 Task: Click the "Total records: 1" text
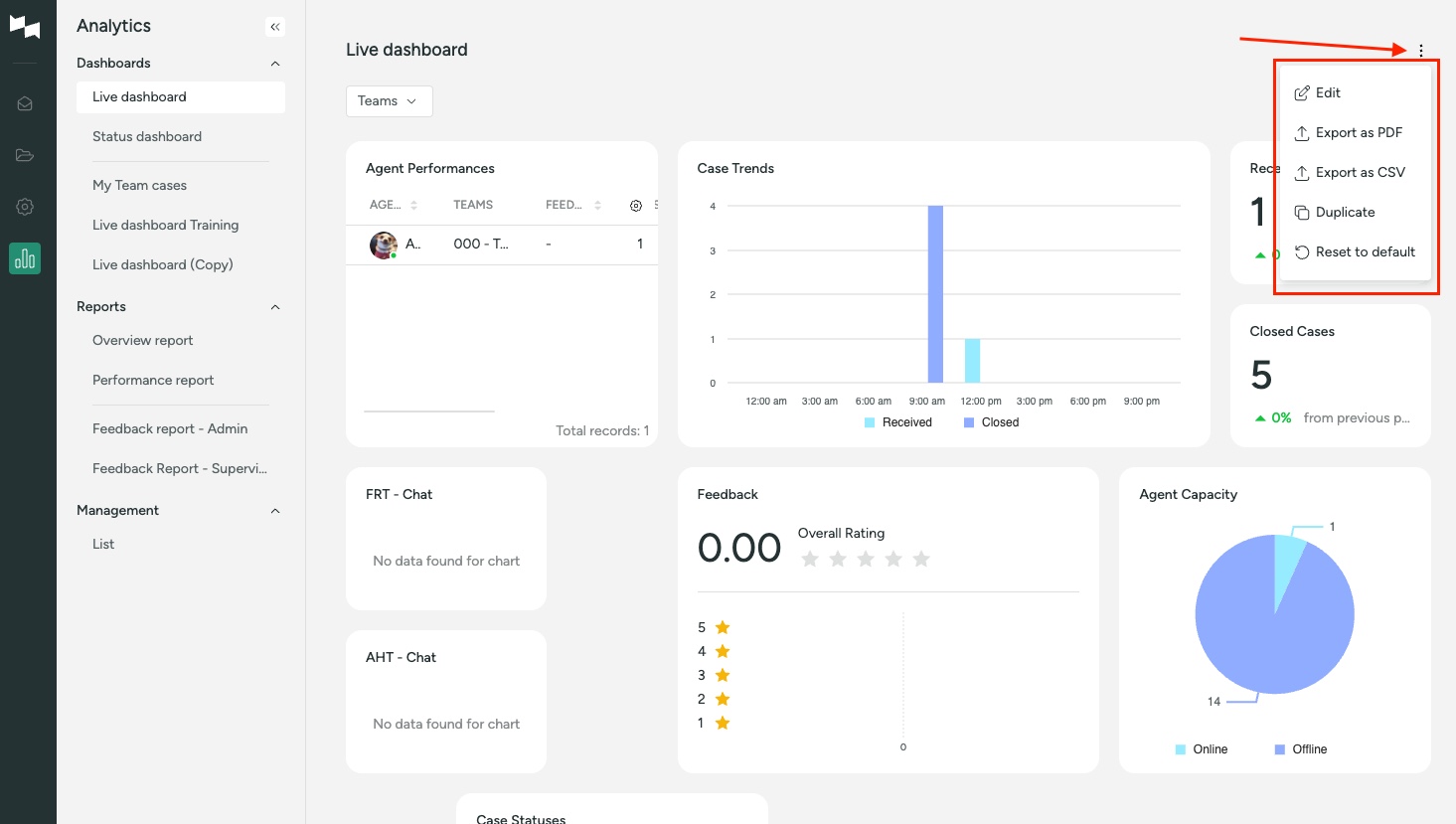coord(602,431)
